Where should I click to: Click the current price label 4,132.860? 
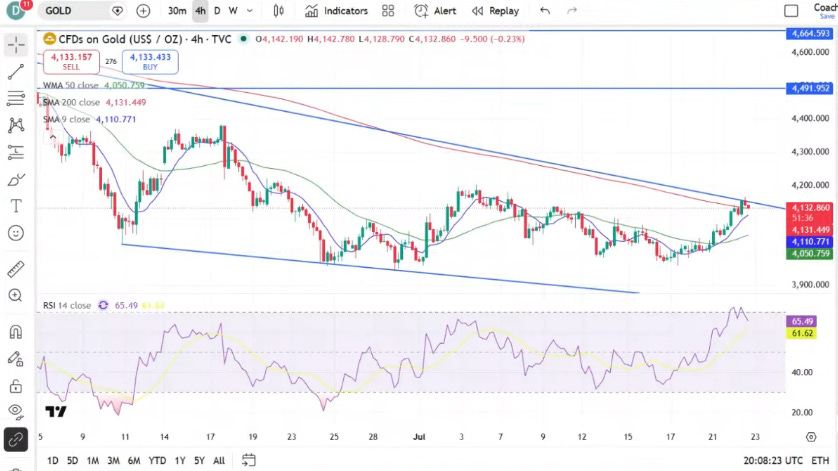tap(810, 208)
